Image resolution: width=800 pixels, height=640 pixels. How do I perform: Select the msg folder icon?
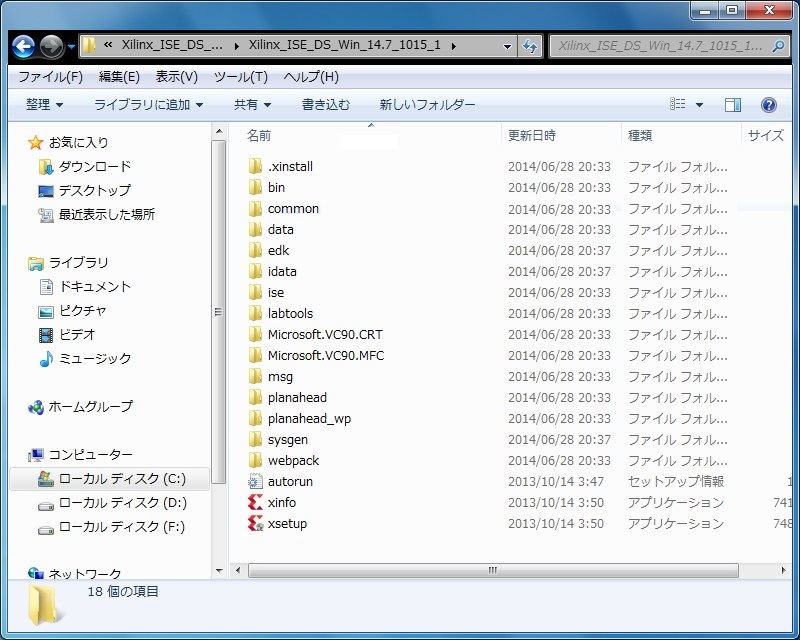[x=255, y=376]
